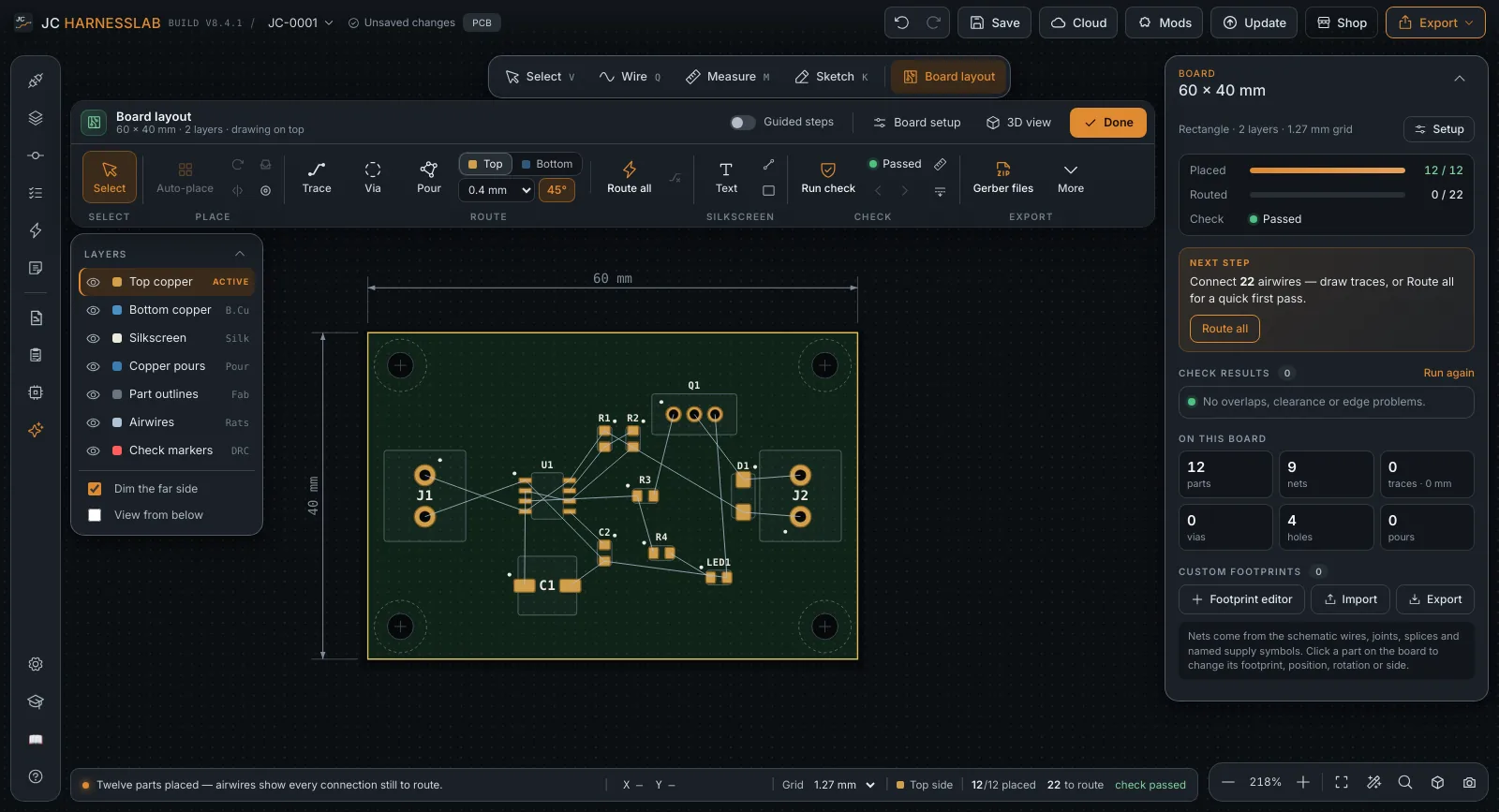Screen dimensions: 1499x812
Task: Uncheck Dim the far side
Action: [95, 489]
